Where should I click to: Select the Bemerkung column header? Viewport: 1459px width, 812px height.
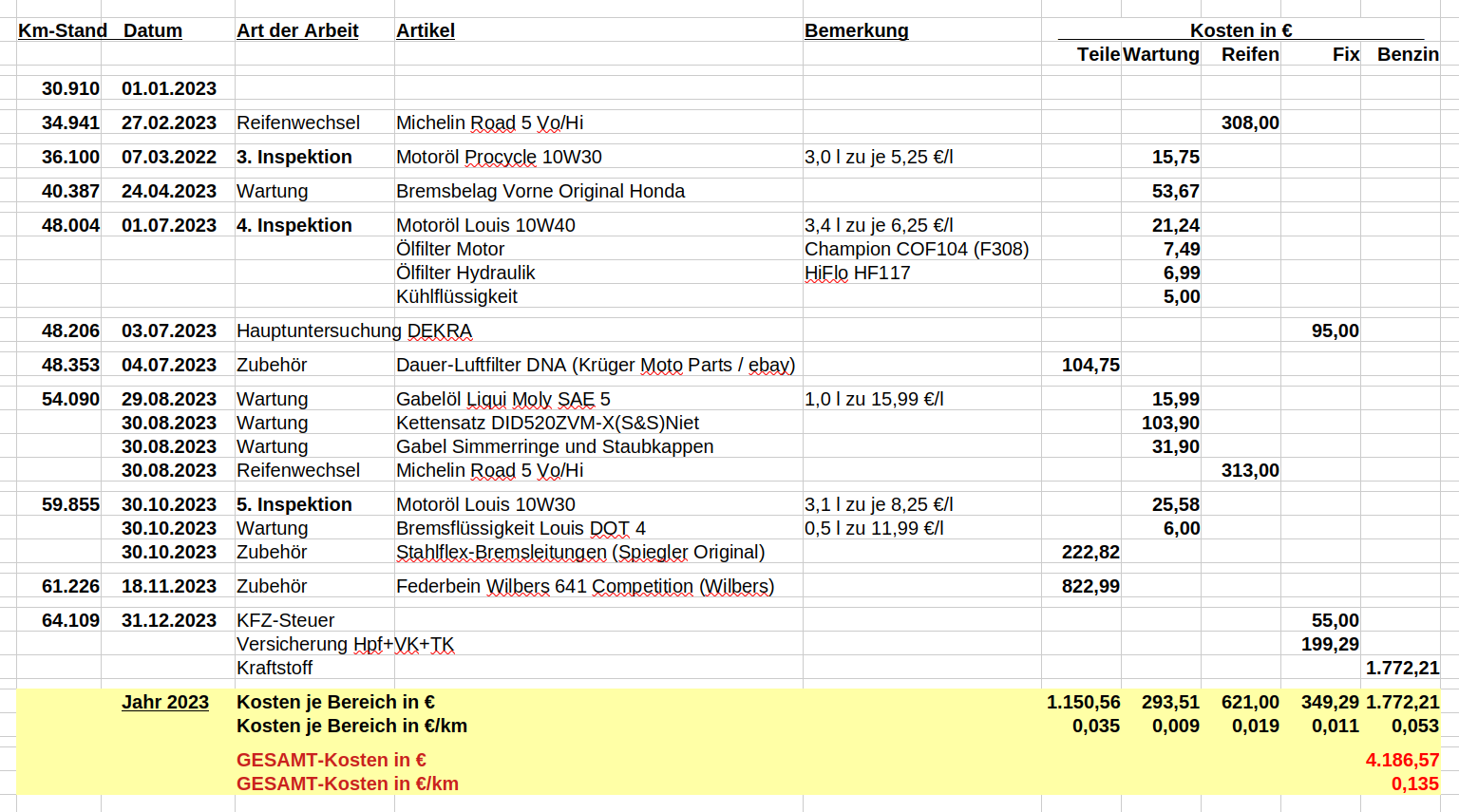pos(856,30)
